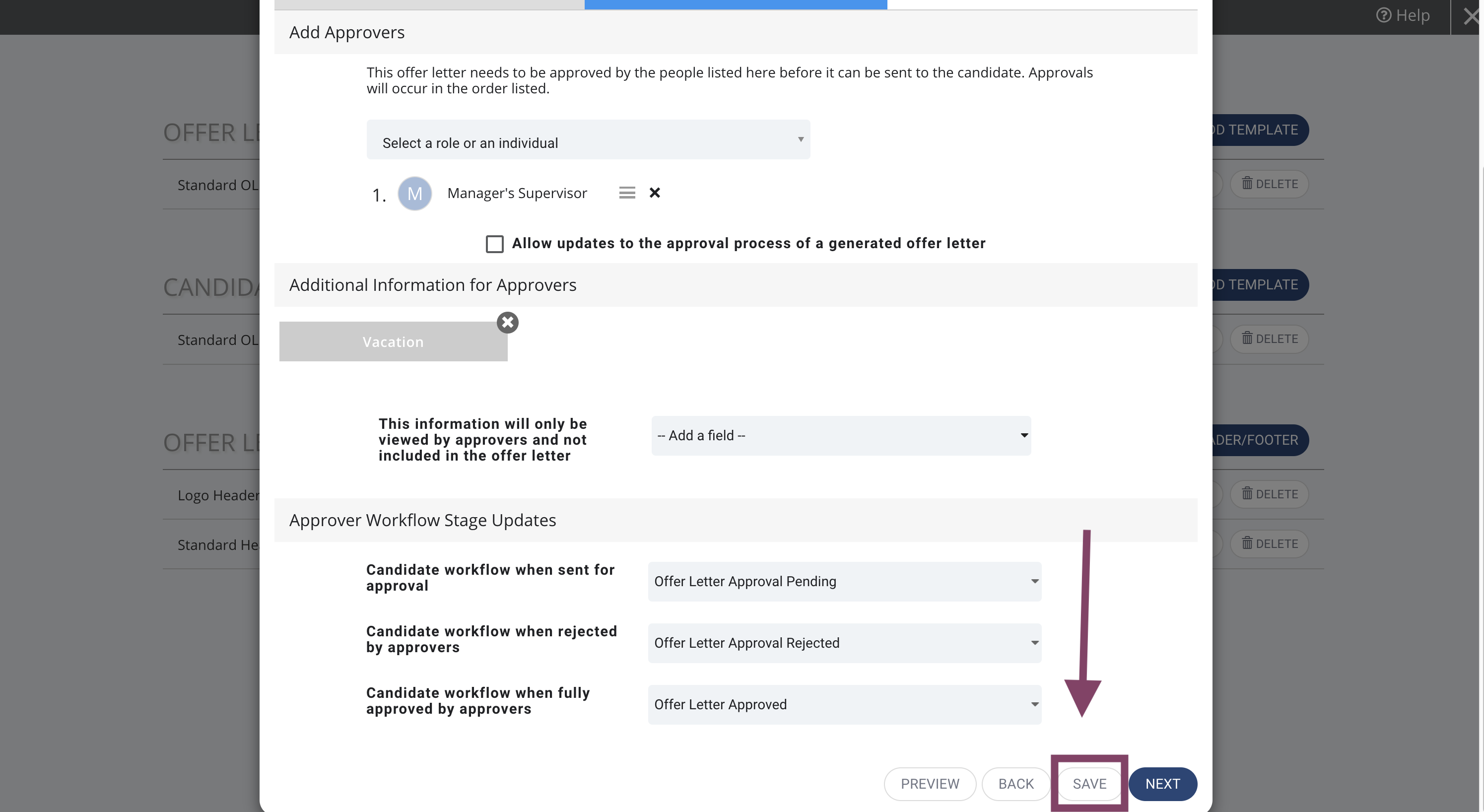Remove the Vacation field with circled X
Screen dimensions: 1484x812
point(508,323)
